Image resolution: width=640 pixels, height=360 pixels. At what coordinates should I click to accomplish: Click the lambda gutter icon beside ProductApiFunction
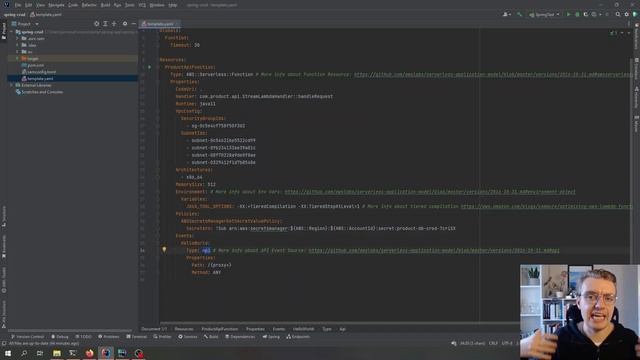[149, 67]
